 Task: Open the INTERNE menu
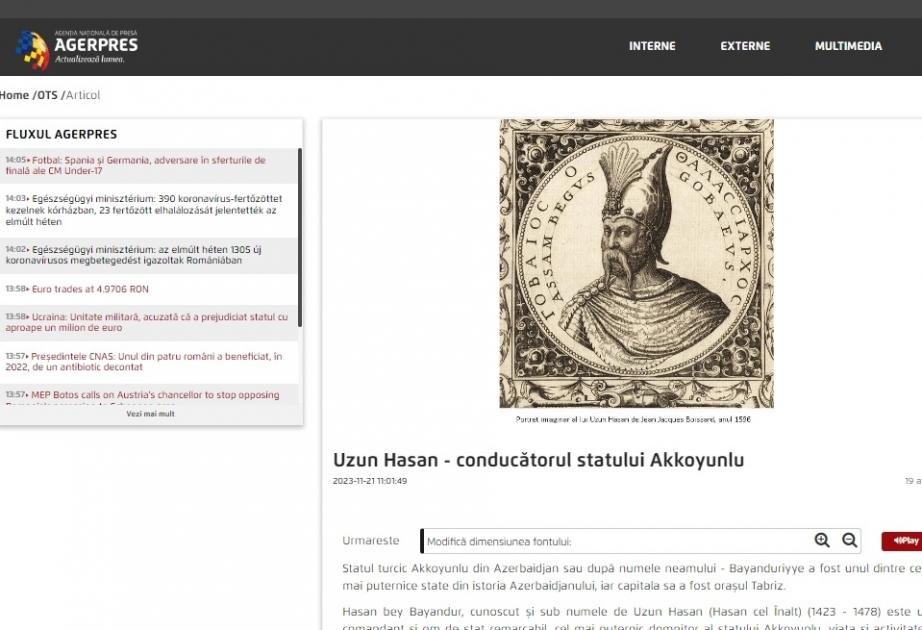652,46
